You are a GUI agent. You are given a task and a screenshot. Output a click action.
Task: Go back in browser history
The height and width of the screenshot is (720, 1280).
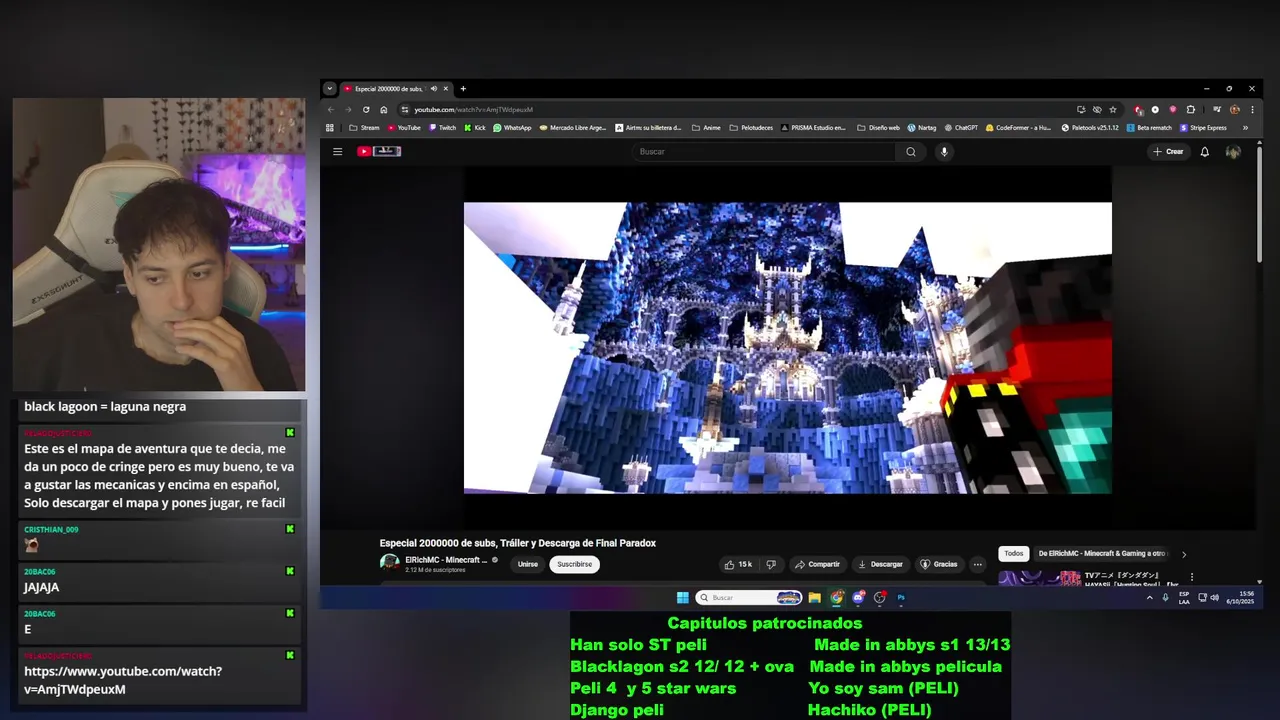[331, 110]
